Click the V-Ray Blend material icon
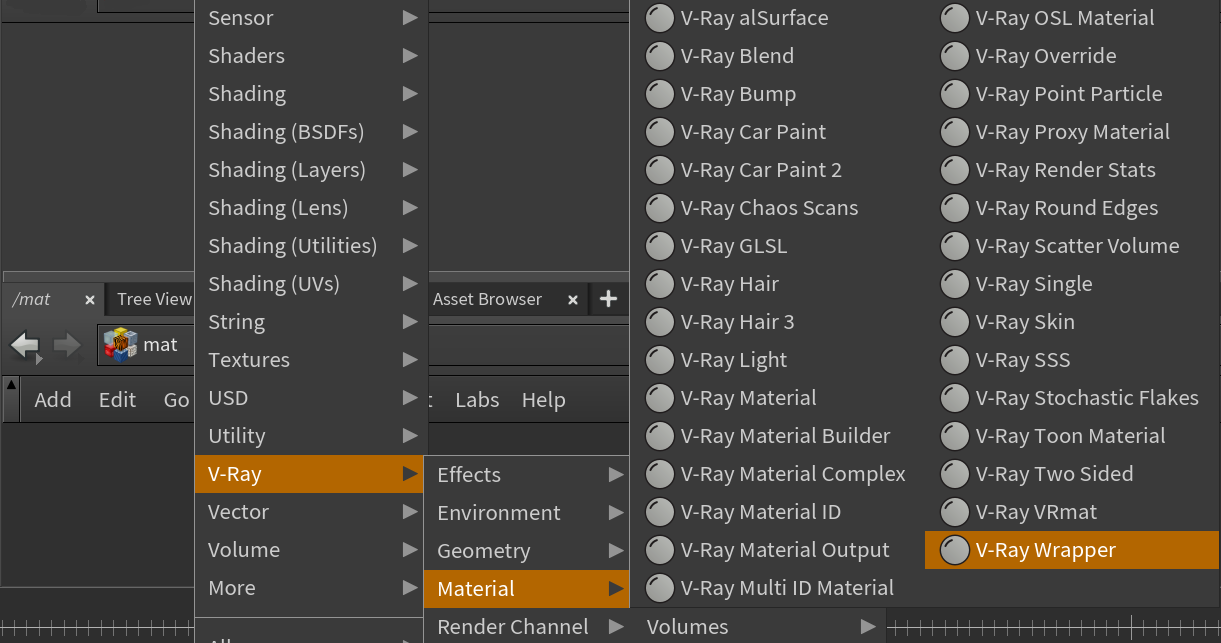The image size is (1221, 643). (659, 56)
